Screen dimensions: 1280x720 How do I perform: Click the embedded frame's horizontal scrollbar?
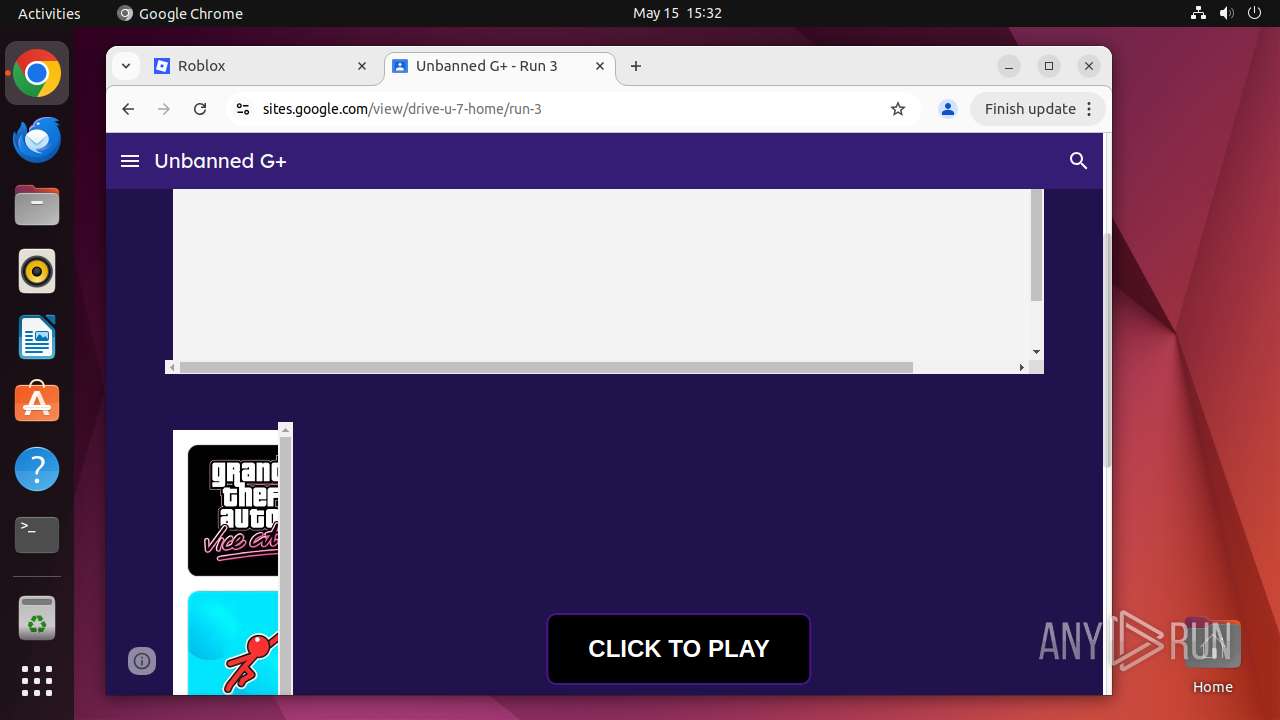coord(546,367)
